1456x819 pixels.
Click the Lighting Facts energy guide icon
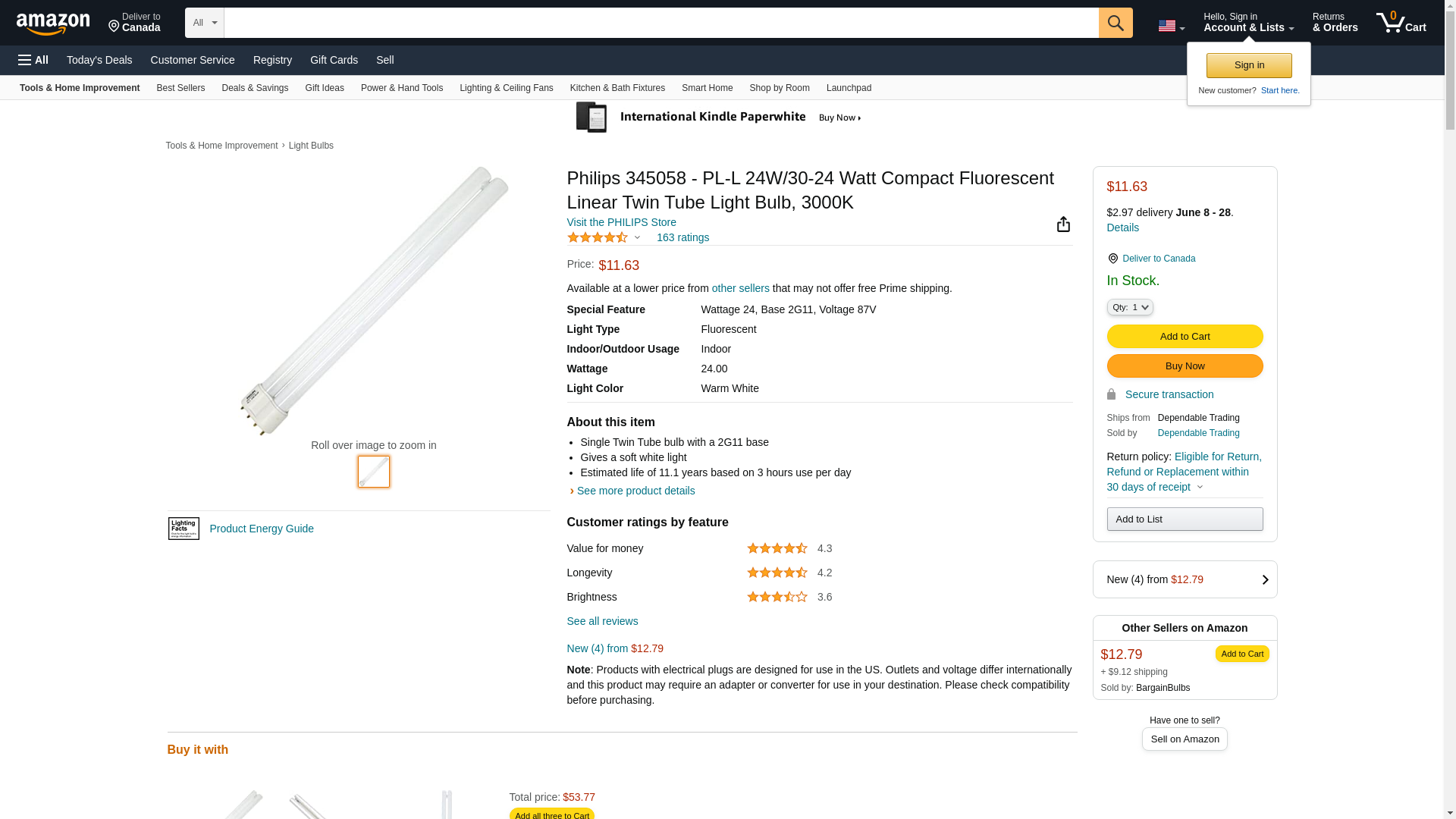click(x=184, y=529)
